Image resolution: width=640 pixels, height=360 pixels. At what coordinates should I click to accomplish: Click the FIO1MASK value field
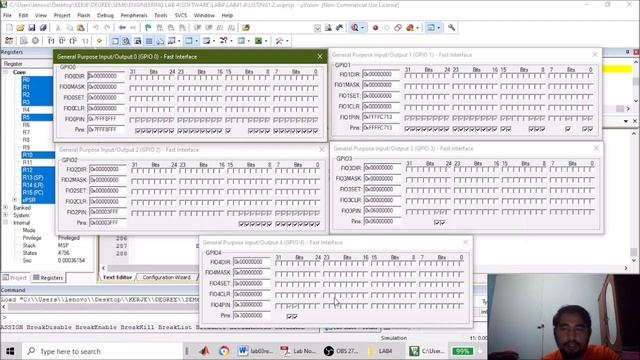(x=381, y=85)
